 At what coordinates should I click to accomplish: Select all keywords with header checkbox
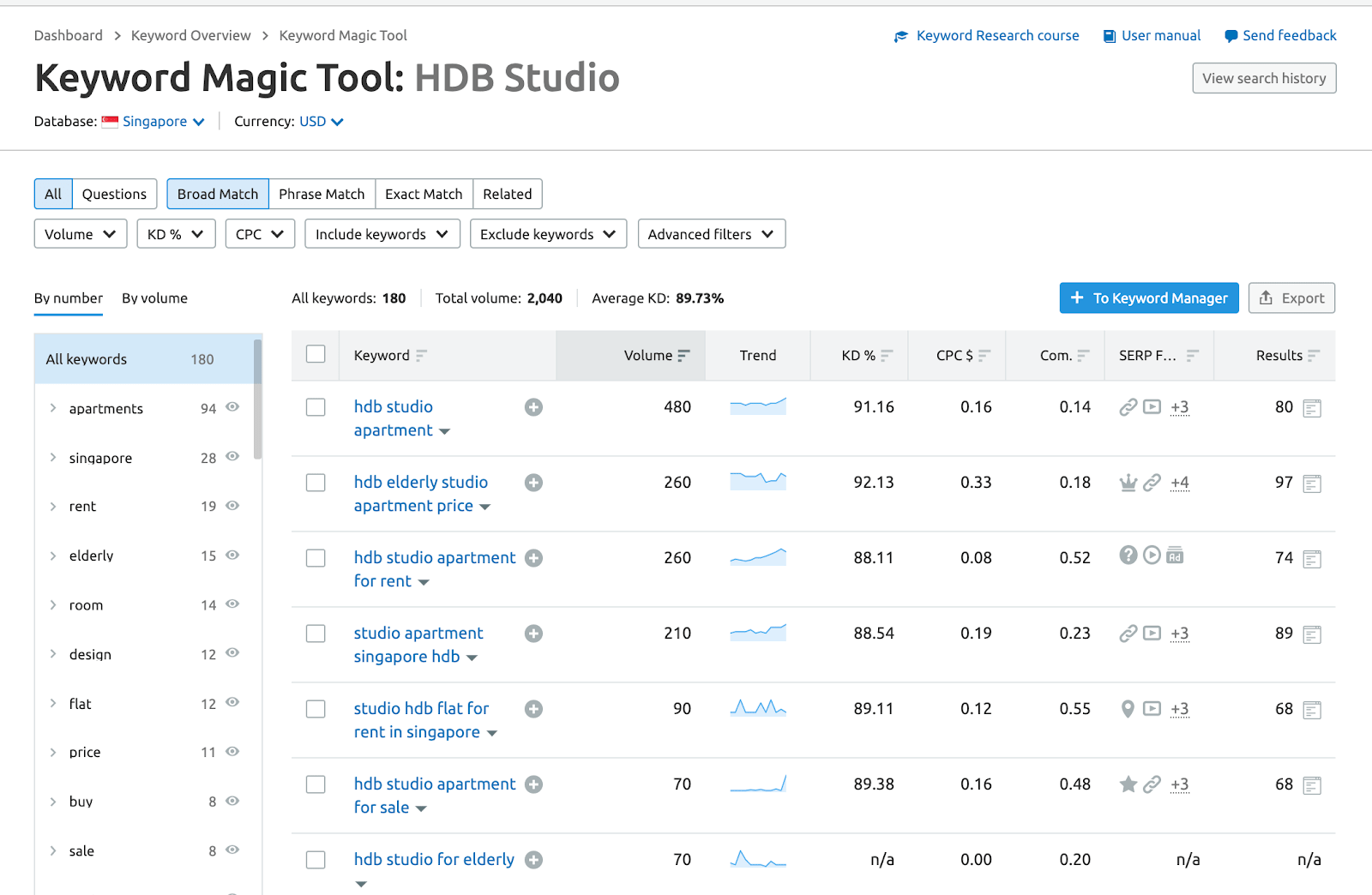click(316, 354)
